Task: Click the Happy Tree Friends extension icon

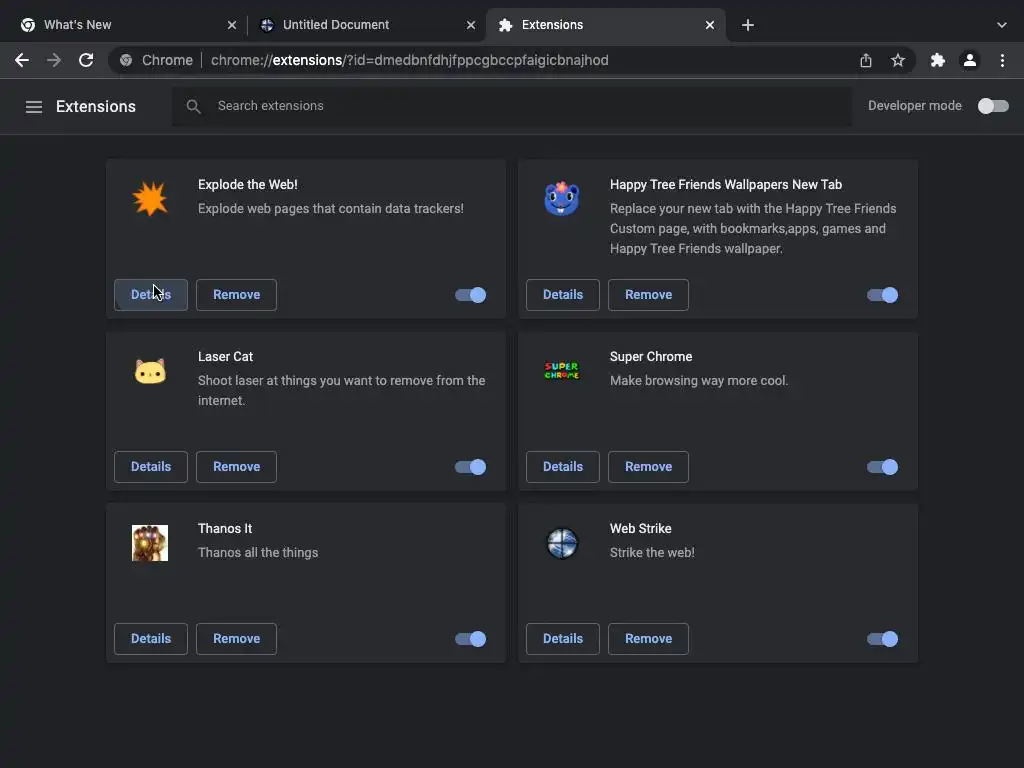Action: click(x=562, y=199)
